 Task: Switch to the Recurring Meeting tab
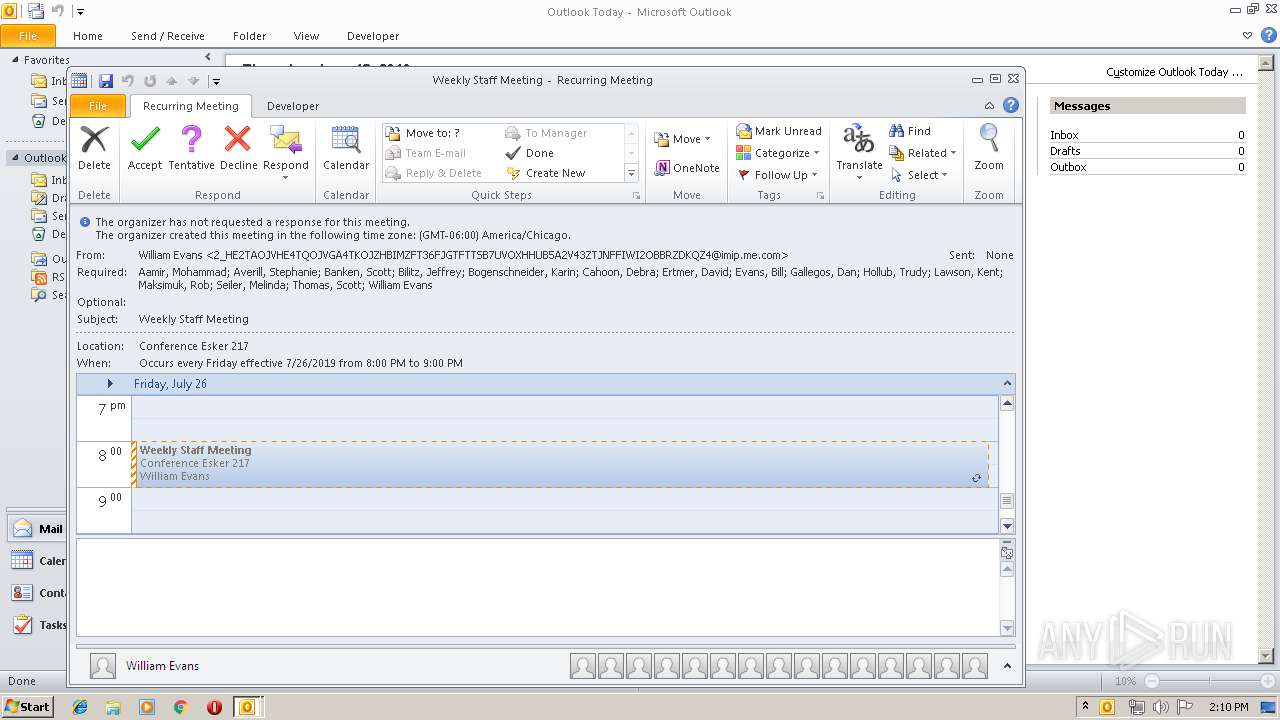[x=190, y=106]
